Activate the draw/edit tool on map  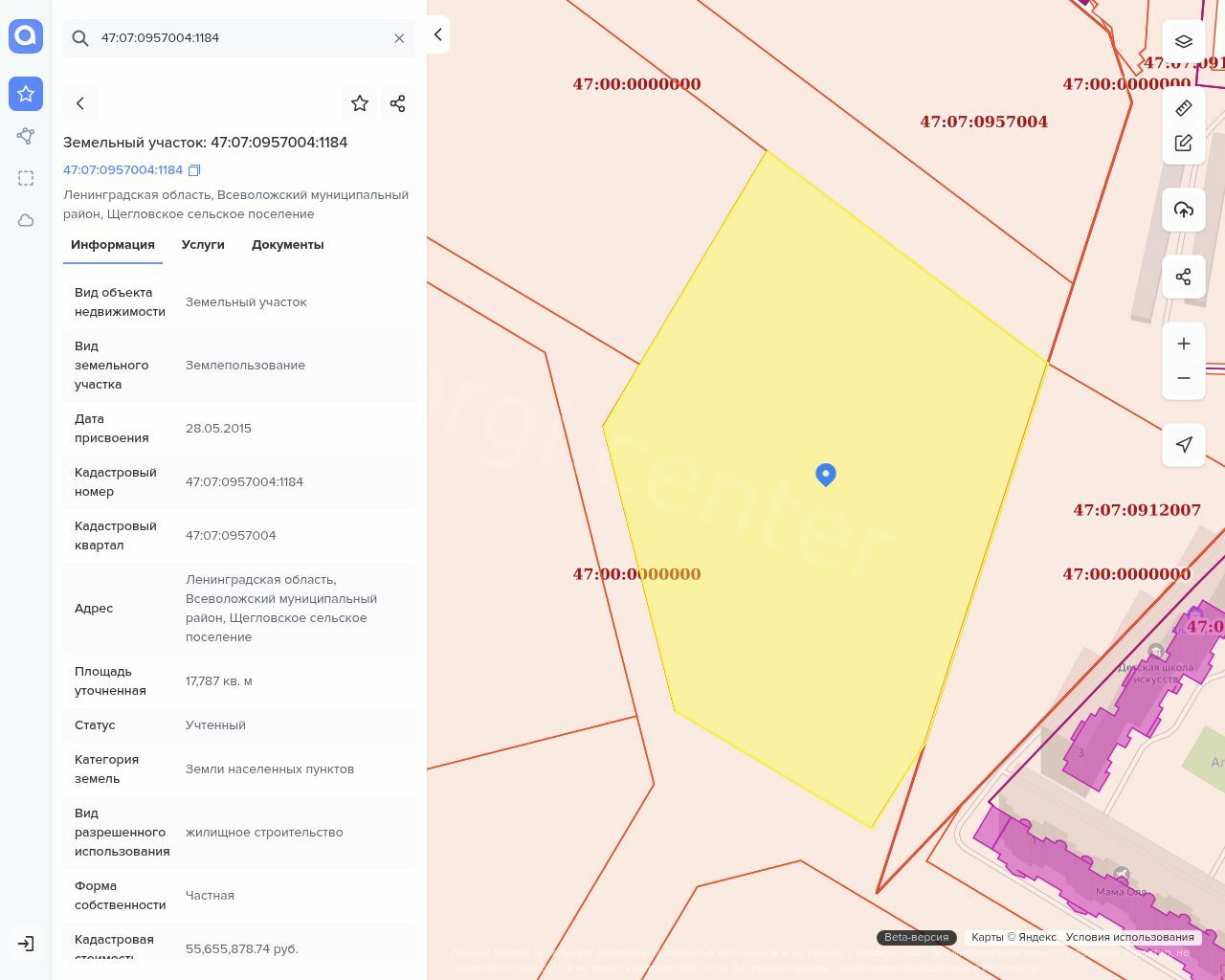1183,143
